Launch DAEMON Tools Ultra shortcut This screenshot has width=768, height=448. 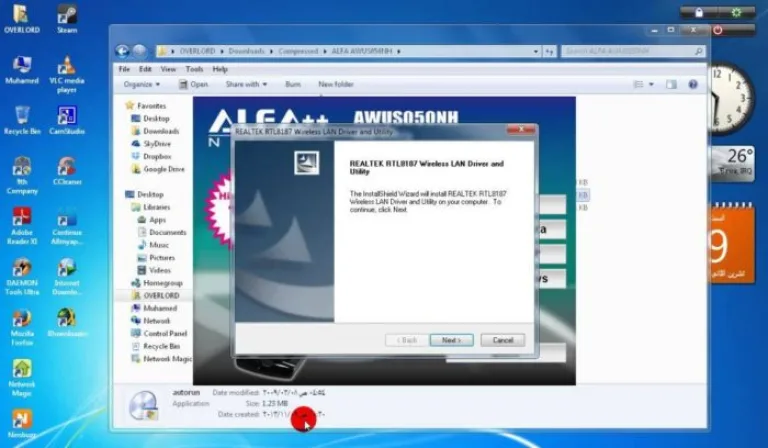[x=22, y=276]
